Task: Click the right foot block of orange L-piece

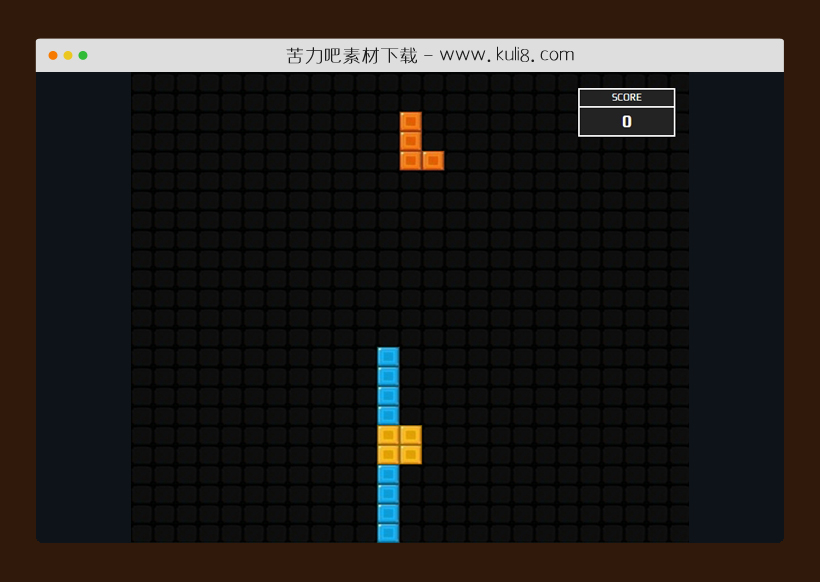Action: [x=433, y=160]
